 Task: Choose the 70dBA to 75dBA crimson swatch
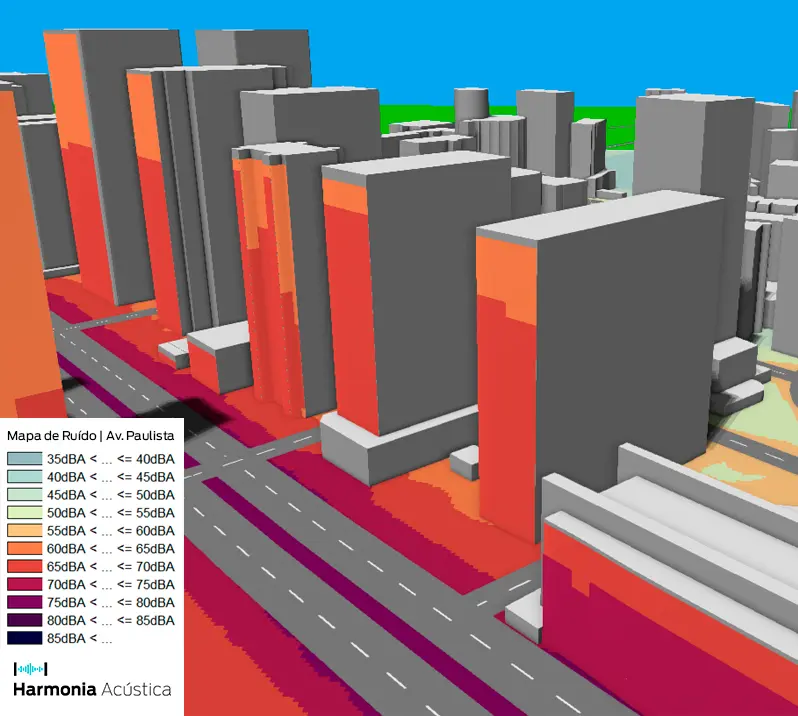[24, 584]
